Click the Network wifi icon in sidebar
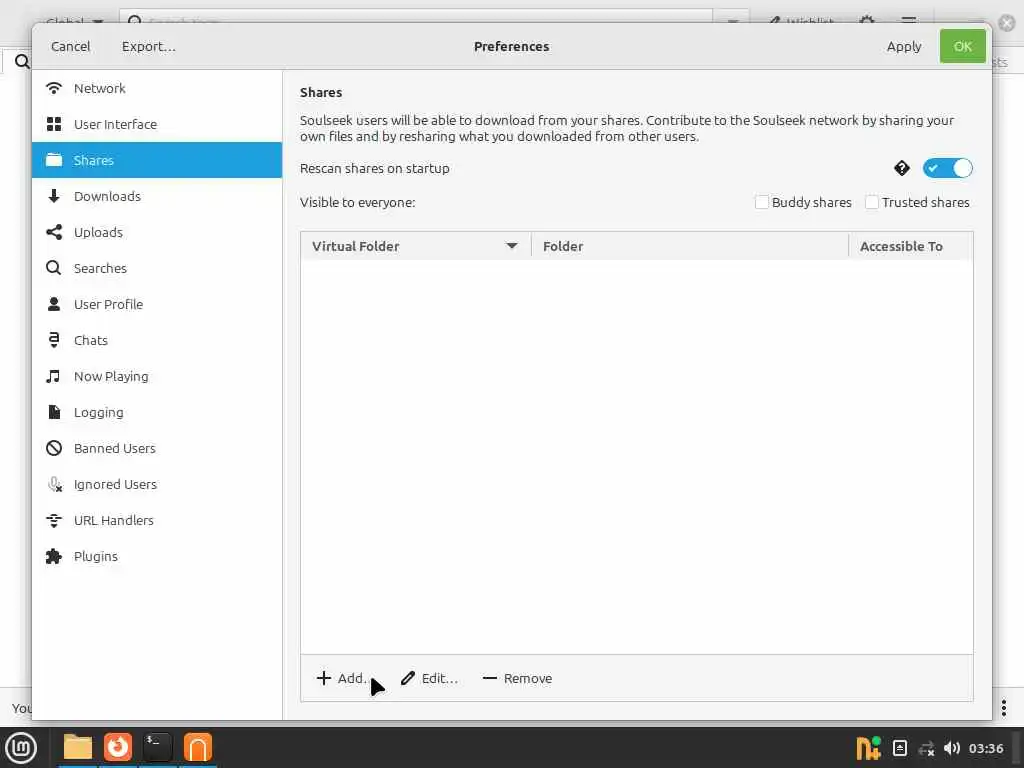The width and height of the screenshot is (1024, 768). point(54,88)
